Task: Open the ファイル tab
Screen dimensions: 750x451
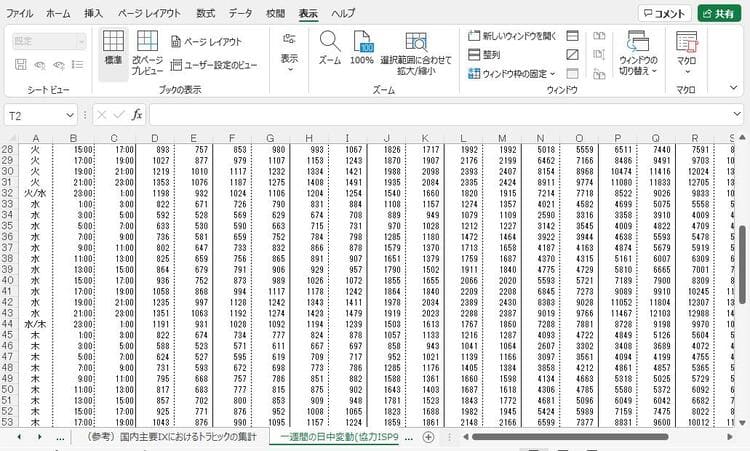Action: pos(19,13)
